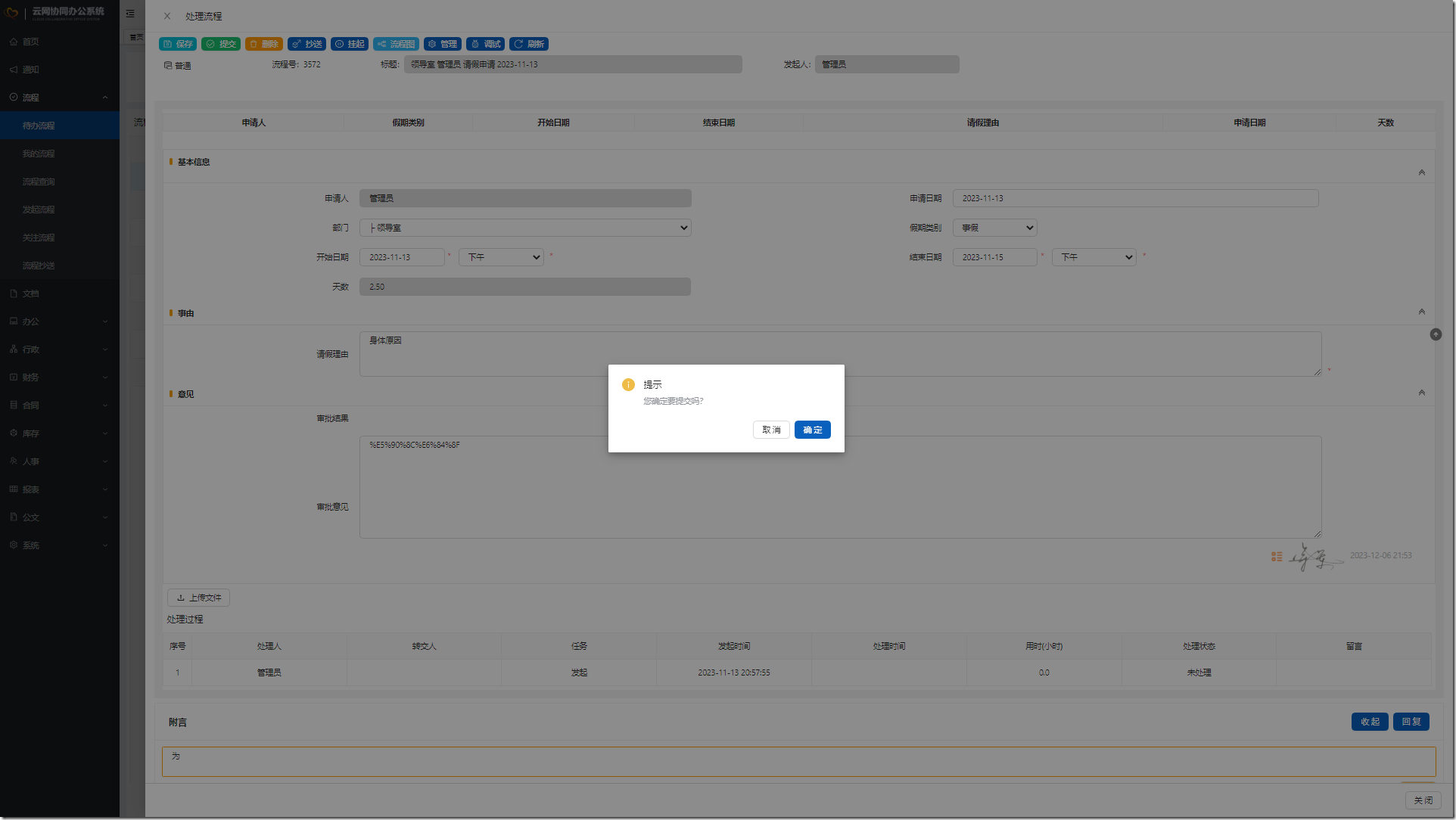Cancel the prompt with 取消
1456x820 pixels.
(x=771, y=430)
